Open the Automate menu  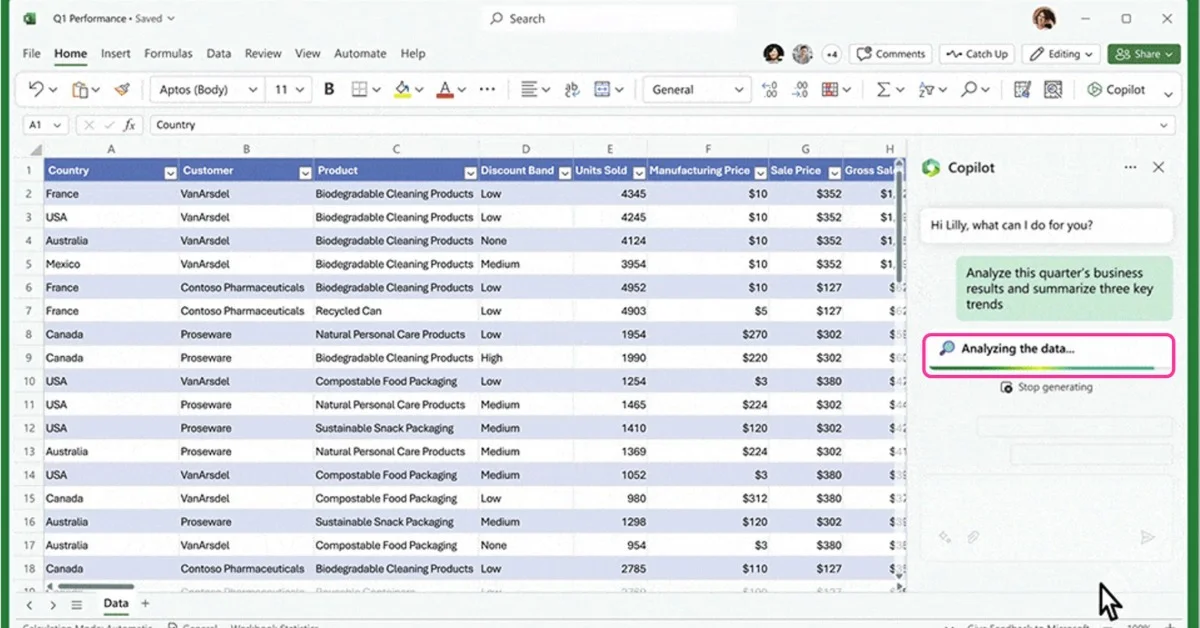tap(360, 53)
